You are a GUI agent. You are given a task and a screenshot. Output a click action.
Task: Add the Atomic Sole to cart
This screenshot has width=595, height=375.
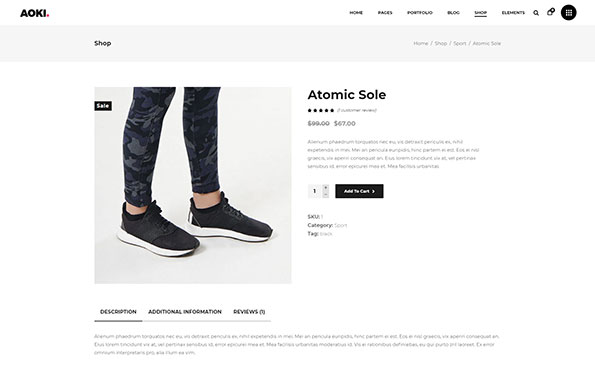tap(359, 191)
